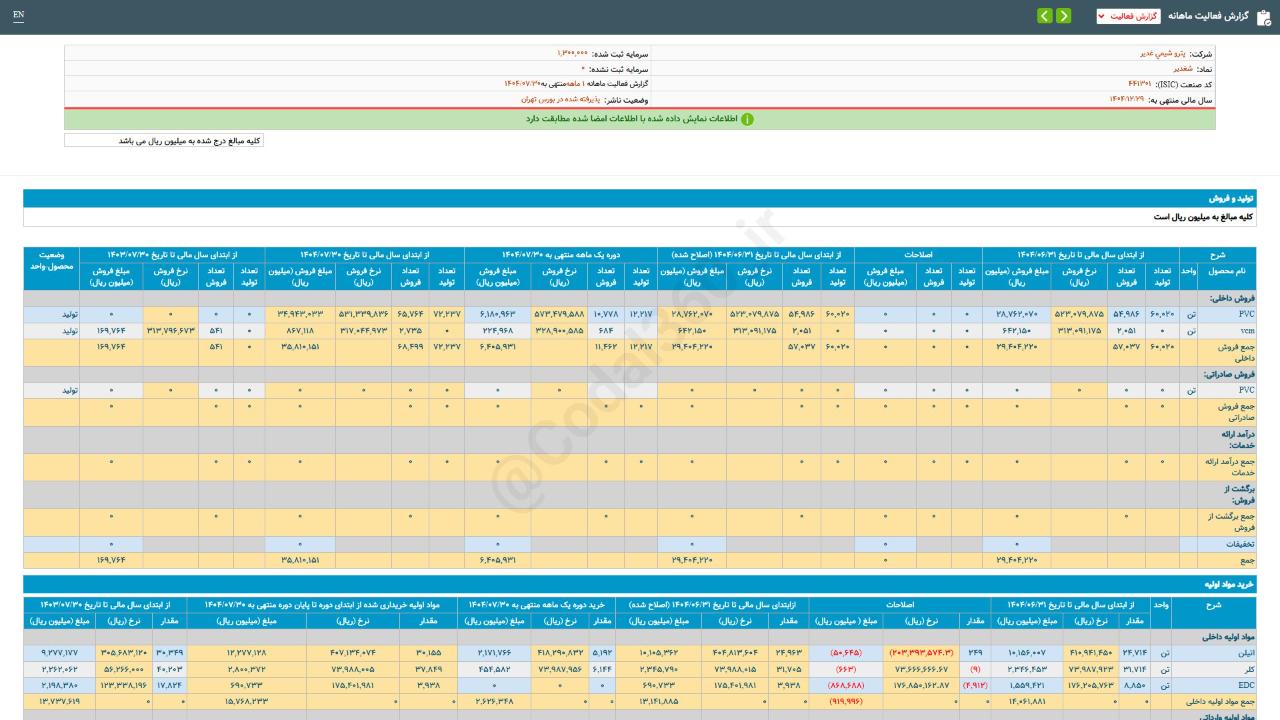Click the اصلاحات column header in sales table
1280x720 pixels.
tap(917, 255)
